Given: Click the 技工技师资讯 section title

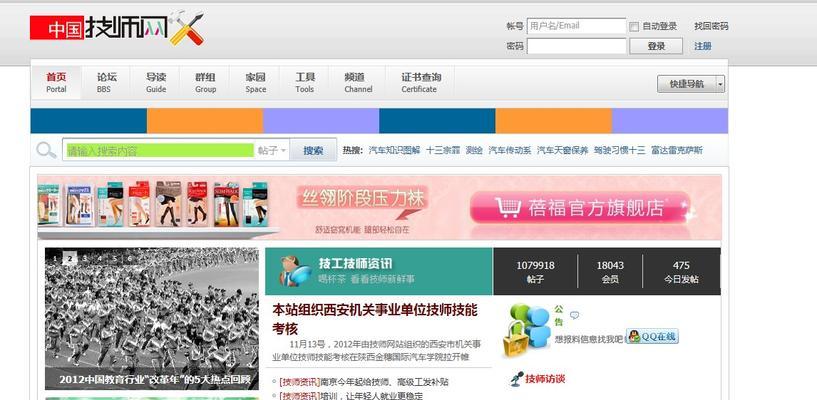Looking at the screenshot, I should [355, 264].
